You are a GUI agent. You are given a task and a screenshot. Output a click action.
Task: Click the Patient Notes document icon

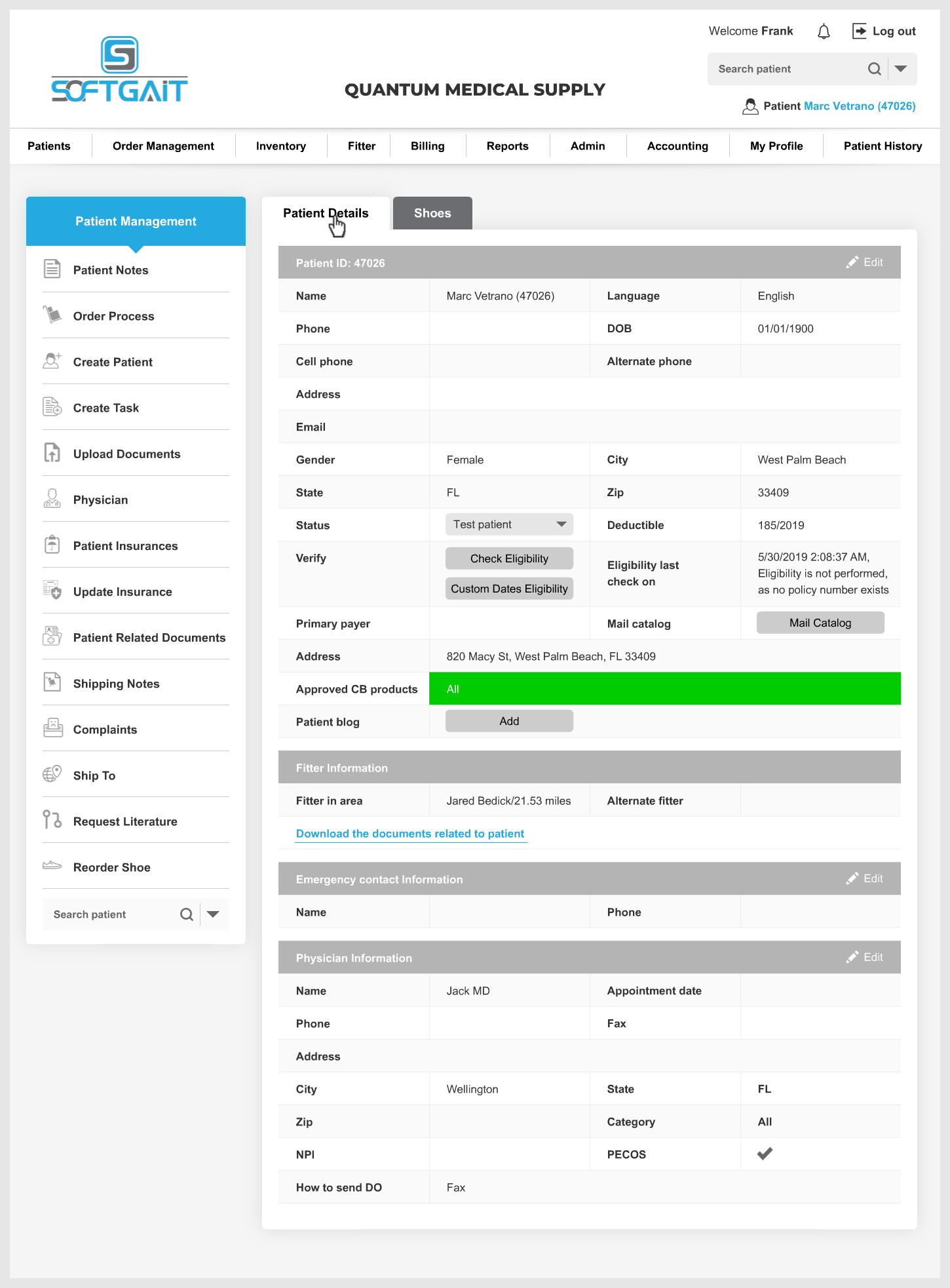click(x=52, y=269)
